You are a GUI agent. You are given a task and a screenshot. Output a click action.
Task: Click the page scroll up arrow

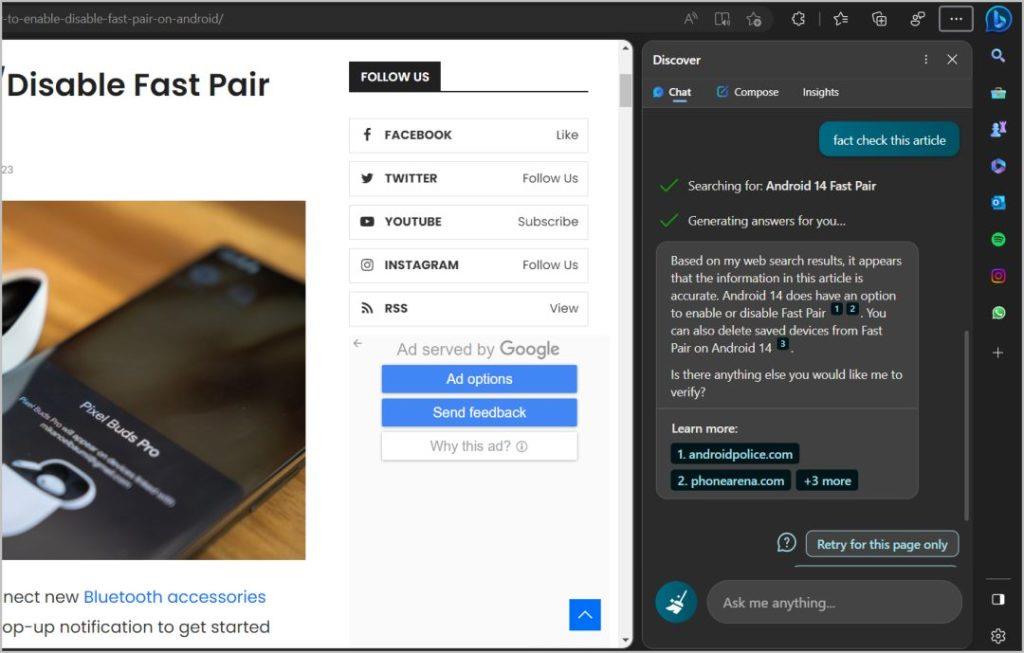click(626, 48)
